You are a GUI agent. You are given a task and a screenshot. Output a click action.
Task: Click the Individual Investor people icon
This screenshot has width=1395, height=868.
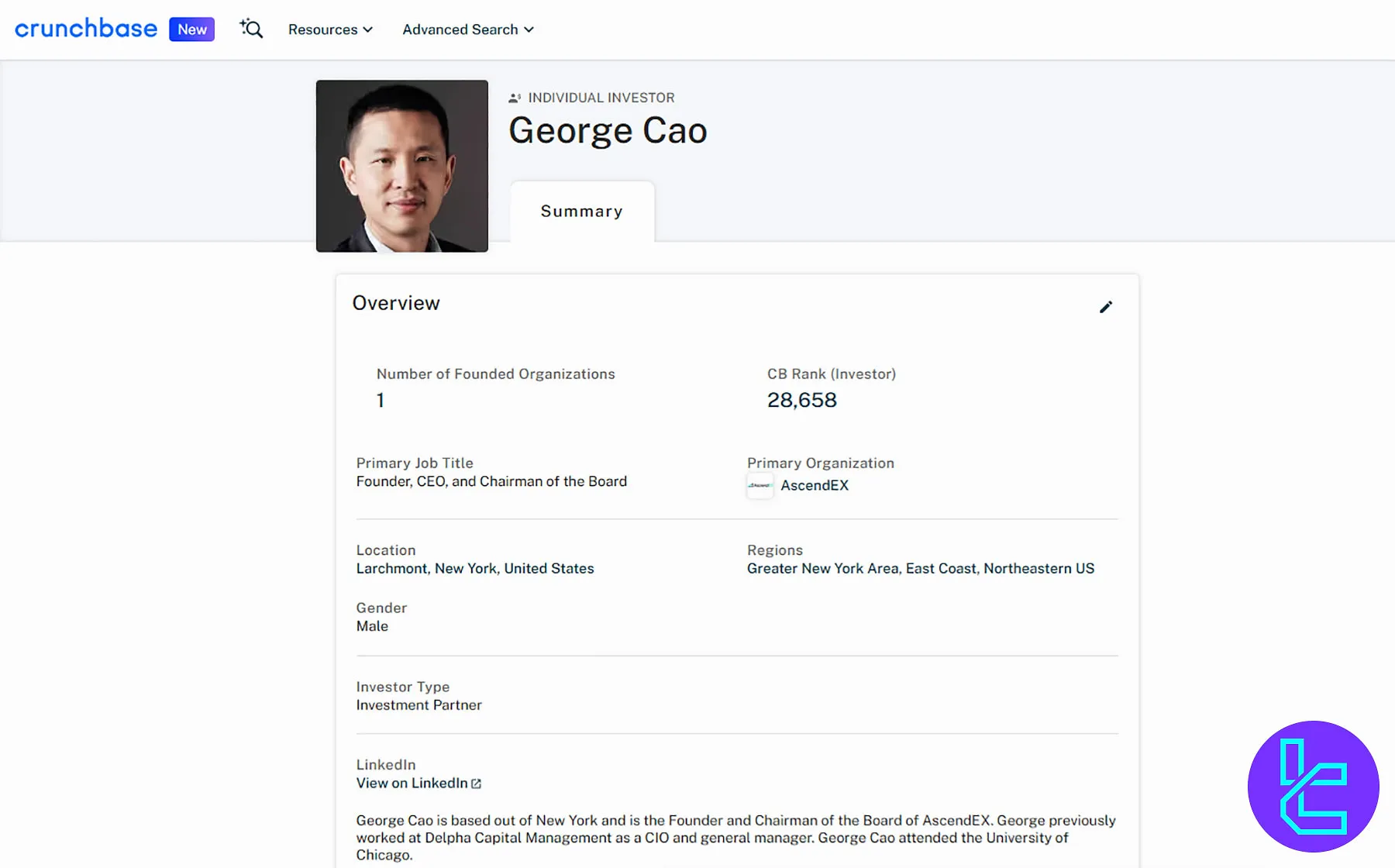[515, 98]
